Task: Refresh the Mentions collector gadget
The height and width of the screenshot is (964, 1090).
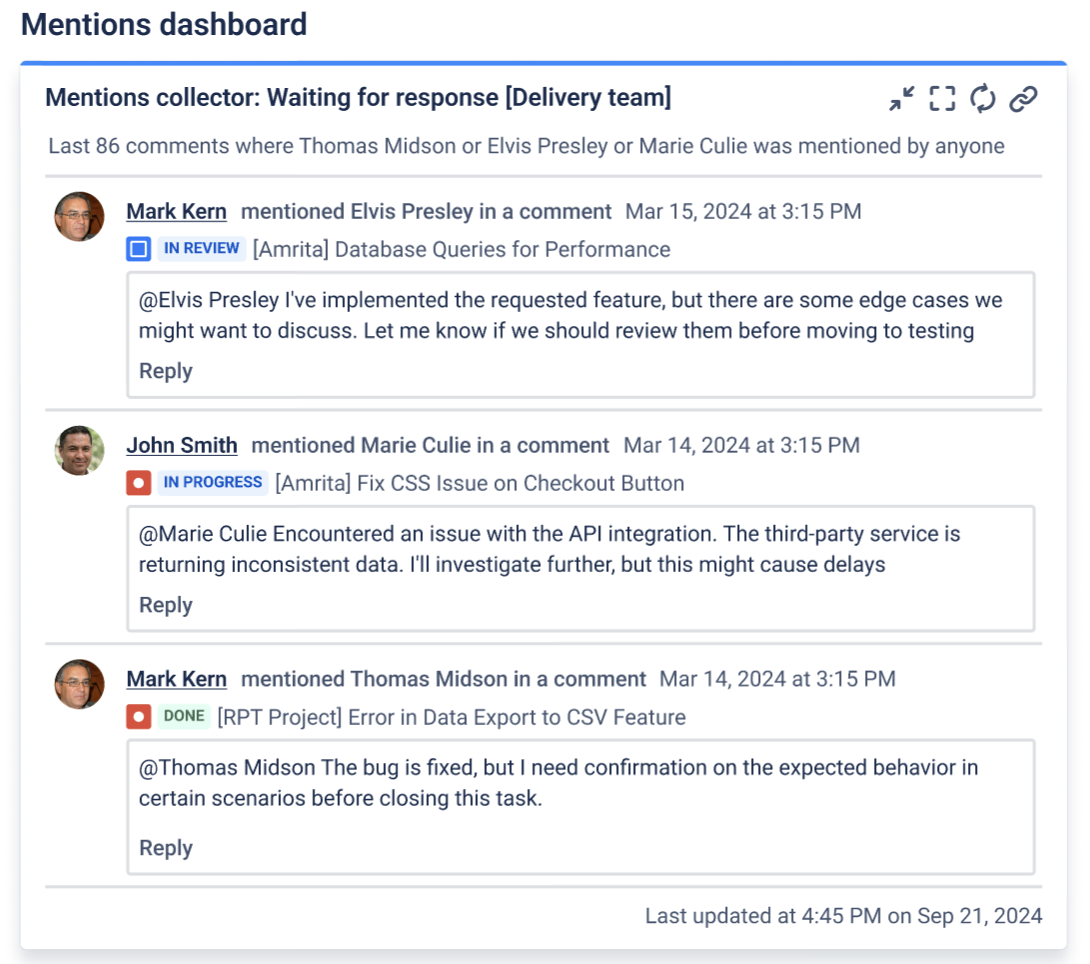Action: tap(983, 98)
